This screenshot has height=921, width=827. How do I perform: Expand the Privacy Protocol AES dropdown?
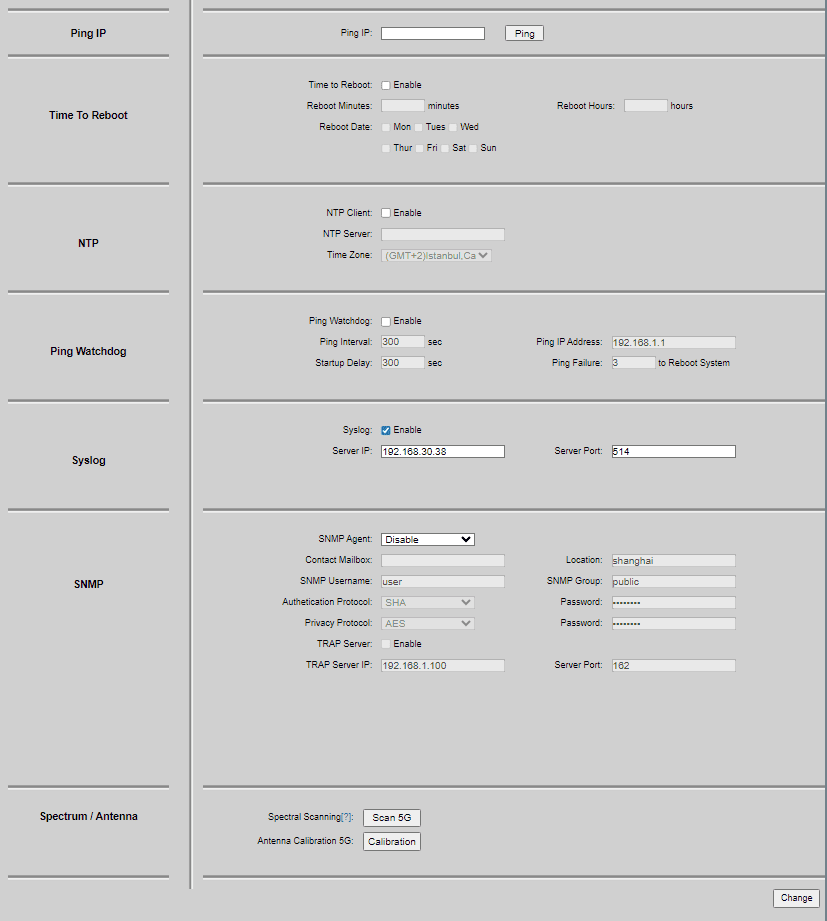click(427, 623)
